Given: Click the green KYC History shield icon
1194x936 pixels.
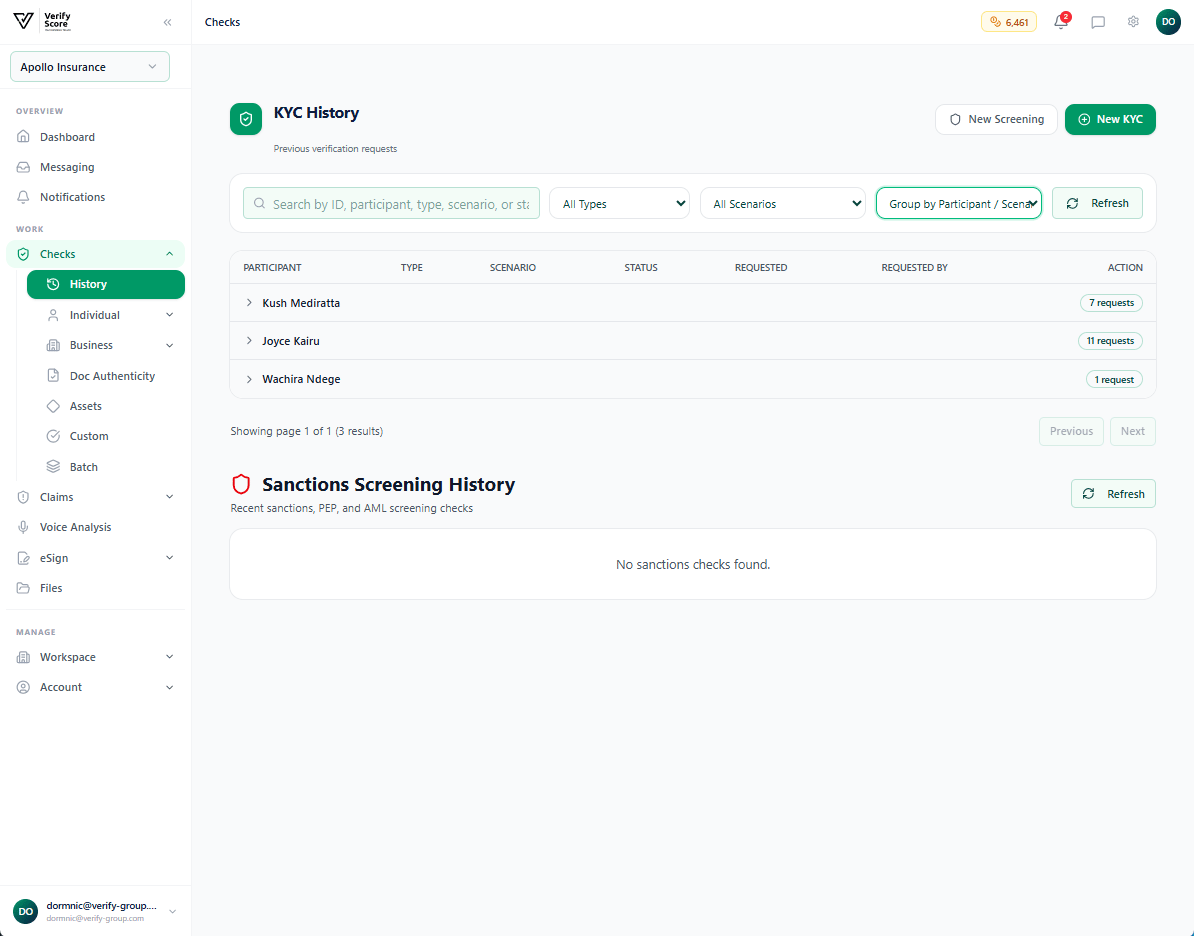Looking at the screenshot, I should pos(246,119).
